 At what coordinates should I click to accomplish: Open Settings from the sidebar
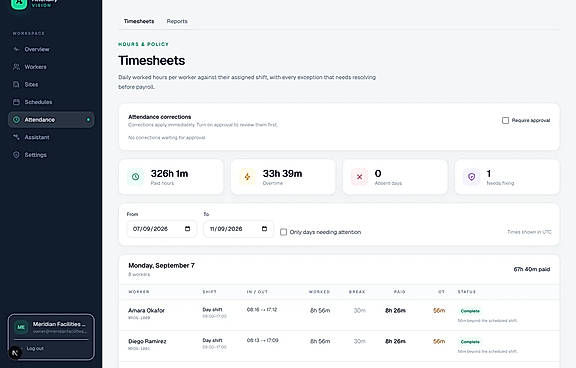(51, 155)
